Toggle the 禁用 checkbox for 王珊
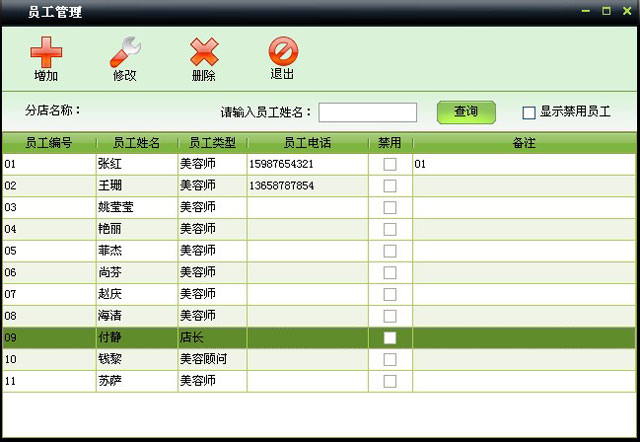This screenshot has width=640, height=442. [390, 186]
